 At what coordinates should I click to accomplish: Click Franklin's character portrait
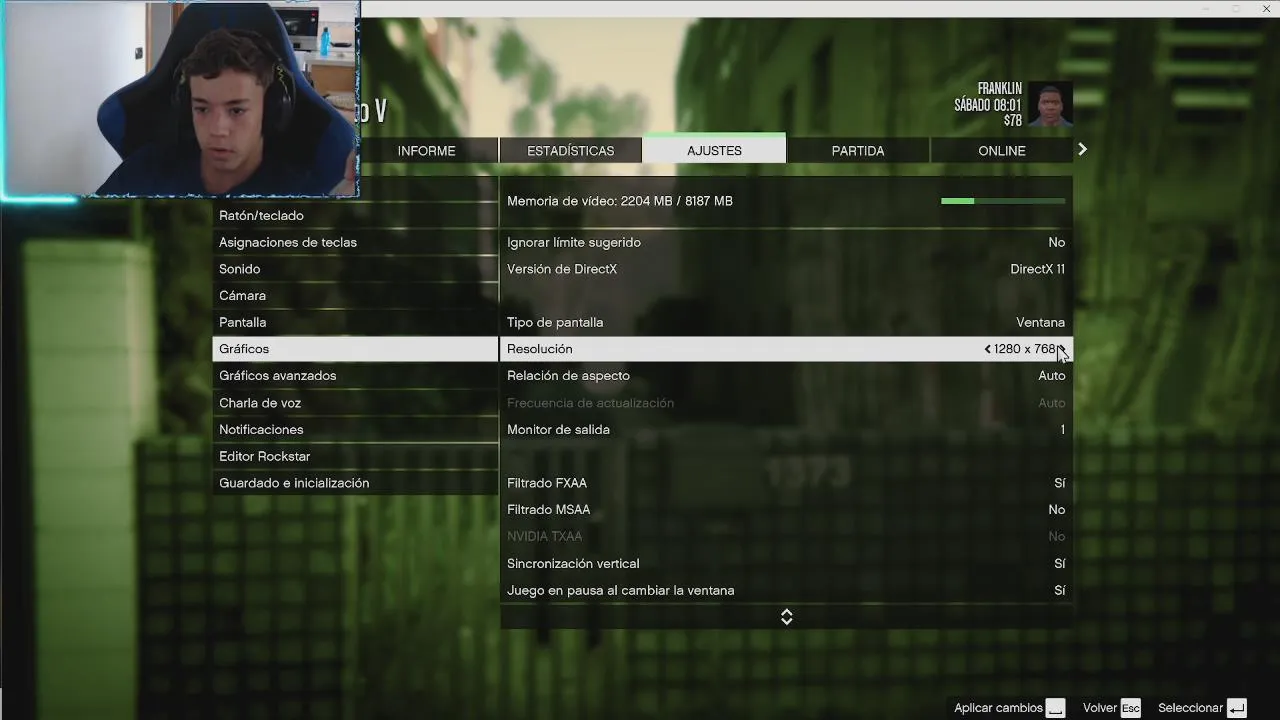1050,104
